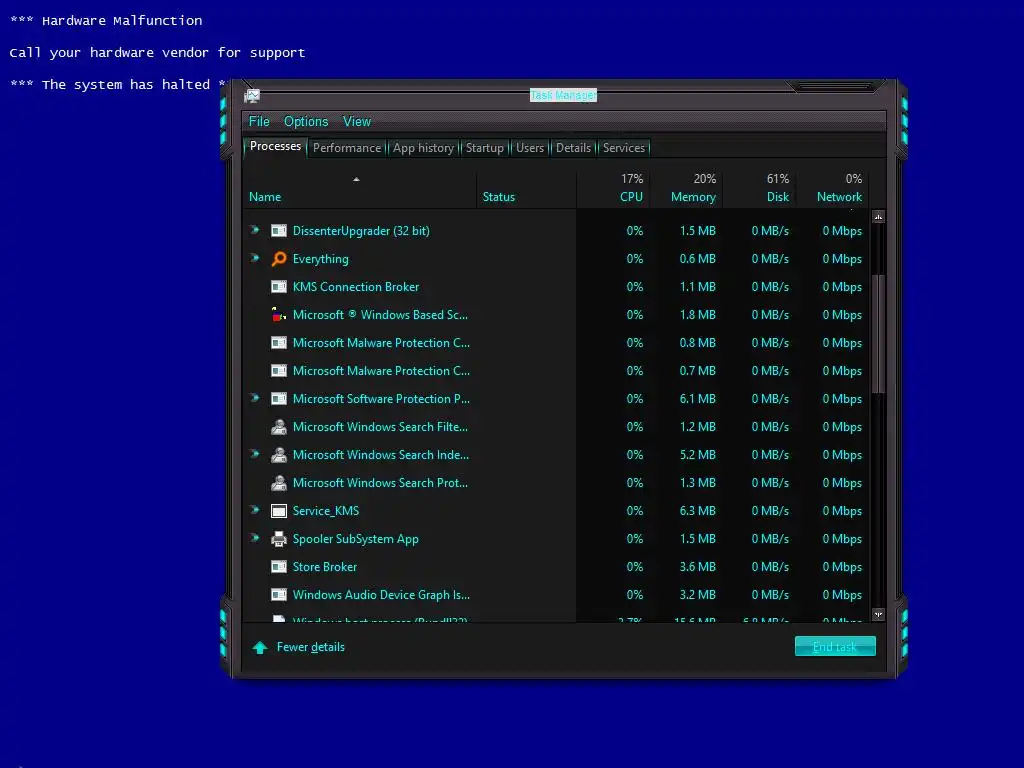Click the Service_KMS window icon

279,511
